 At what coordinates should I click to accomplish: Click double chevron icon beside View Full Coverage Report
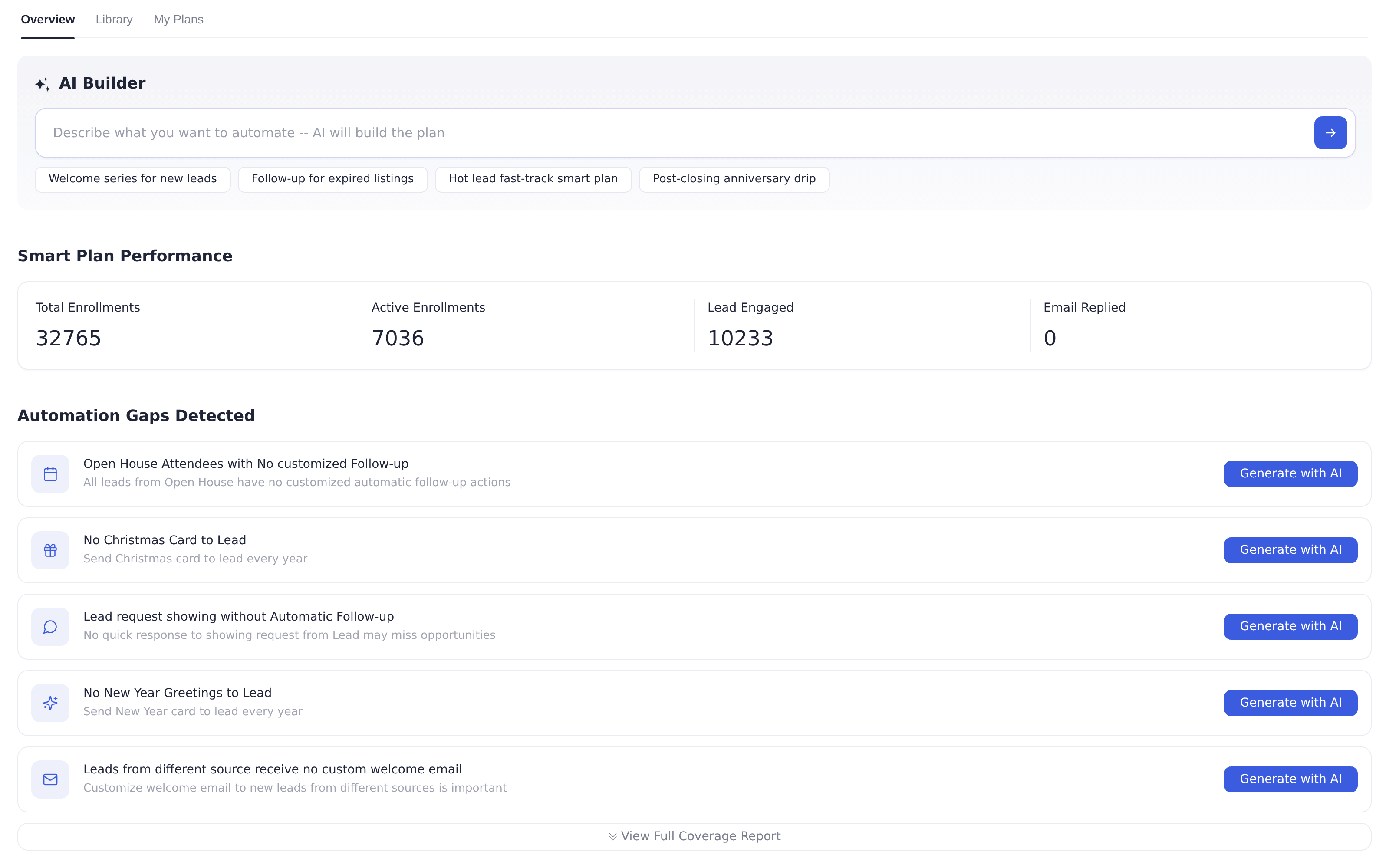point(612,836)
